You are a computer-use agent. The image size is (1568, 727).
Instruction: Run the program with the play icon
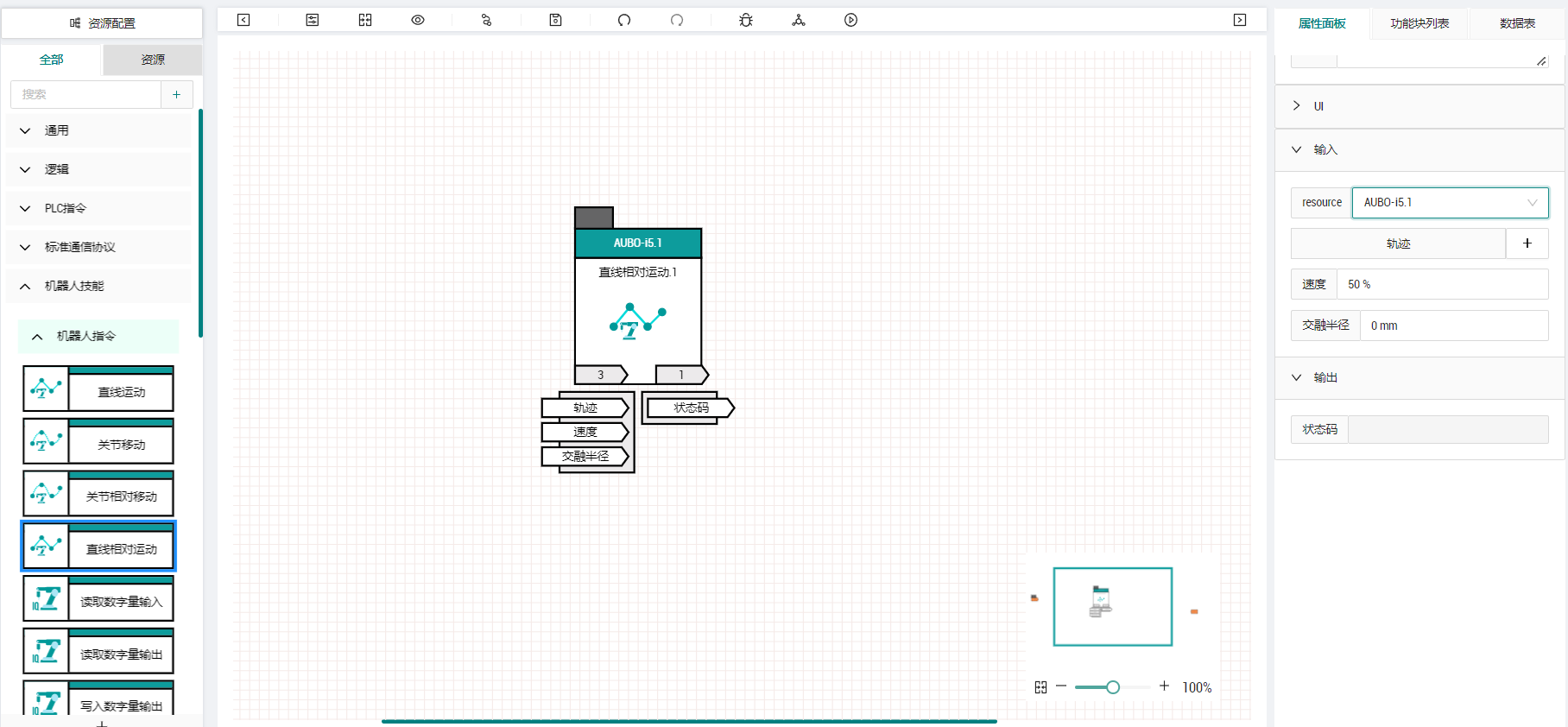point(850,20)
